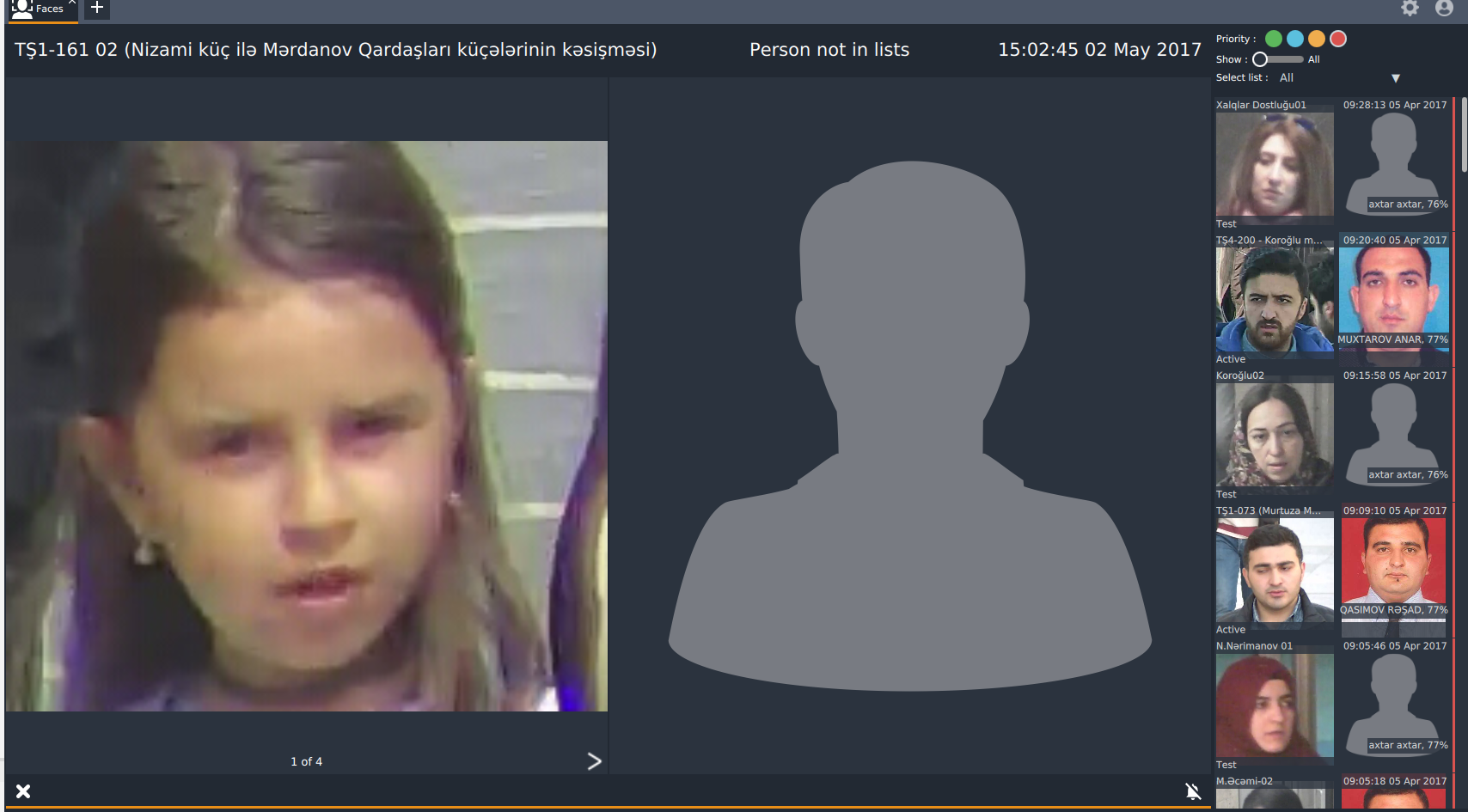
Task: Click the large captured face image
Action: coord(307,426)
